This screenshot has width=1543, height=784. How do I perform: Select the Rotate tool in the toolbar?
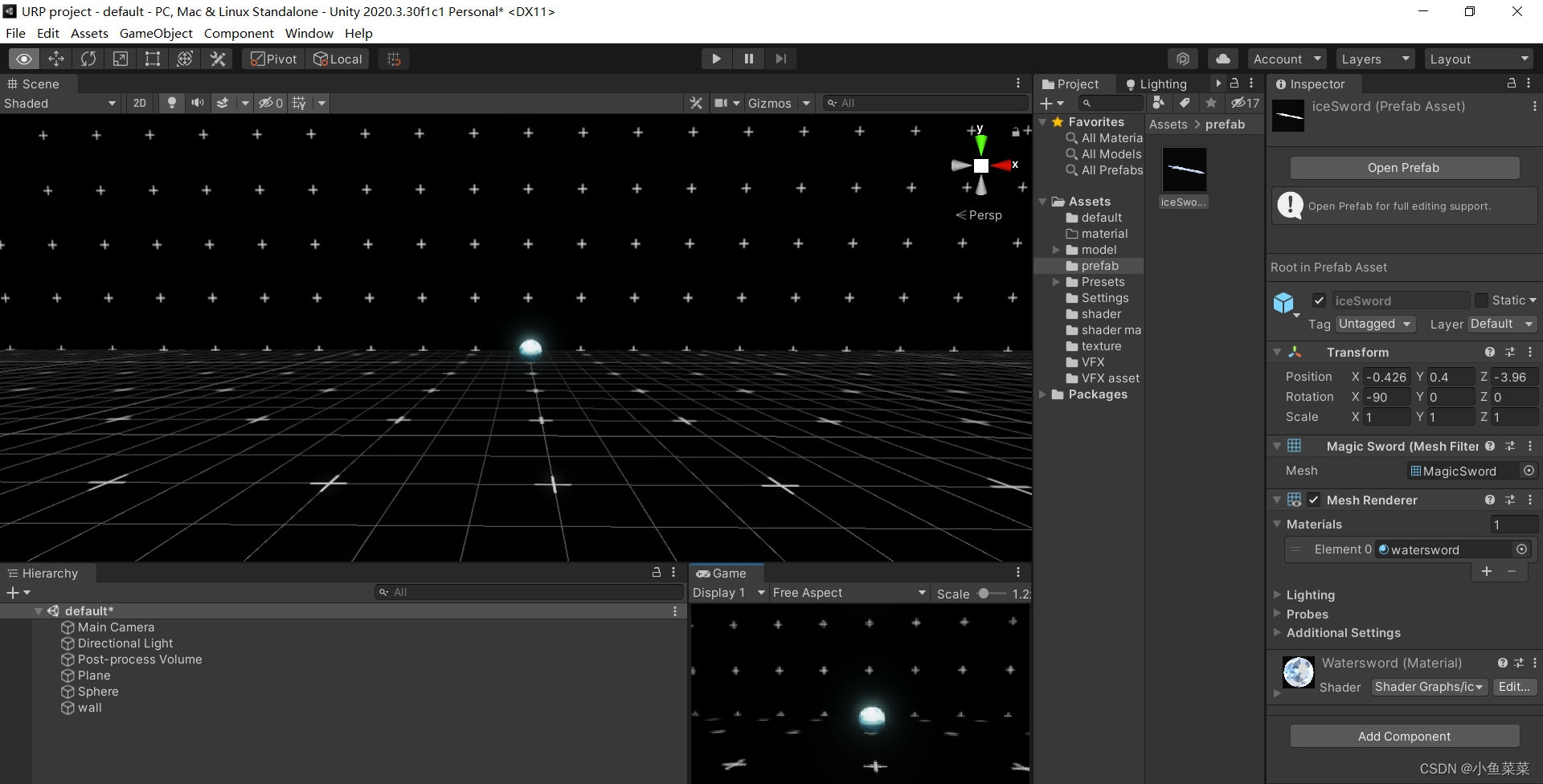click(x=88, y=59)
